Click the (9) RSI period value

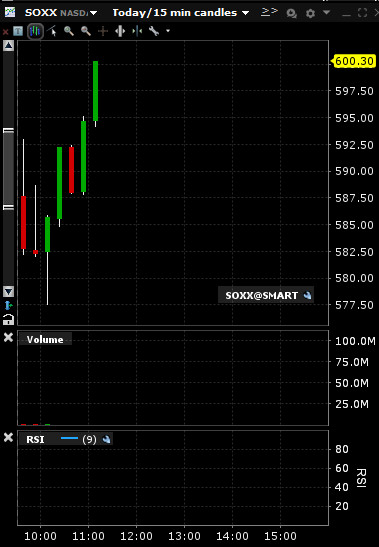click(89, 439)
